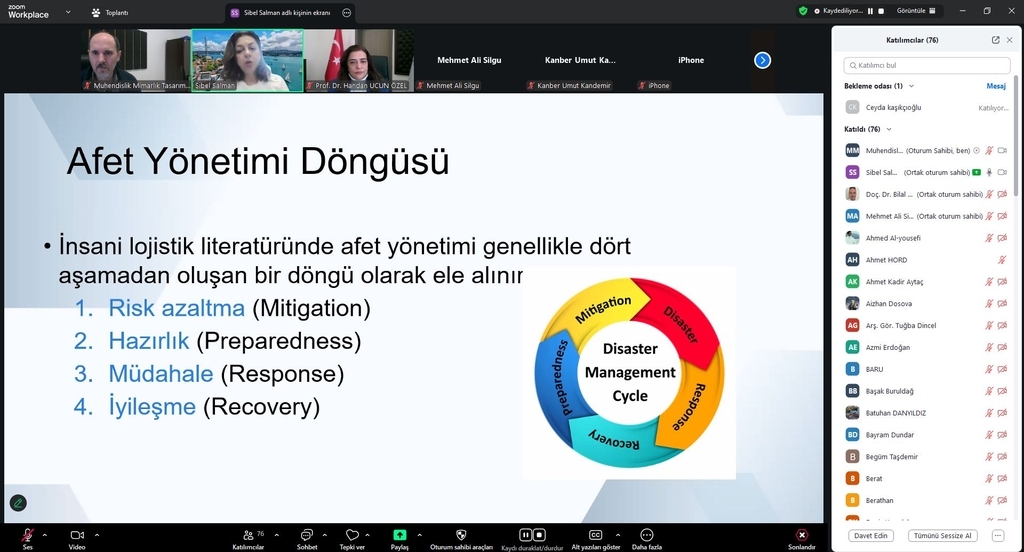Click the Katılımcı bul search field

click(922, 65)
